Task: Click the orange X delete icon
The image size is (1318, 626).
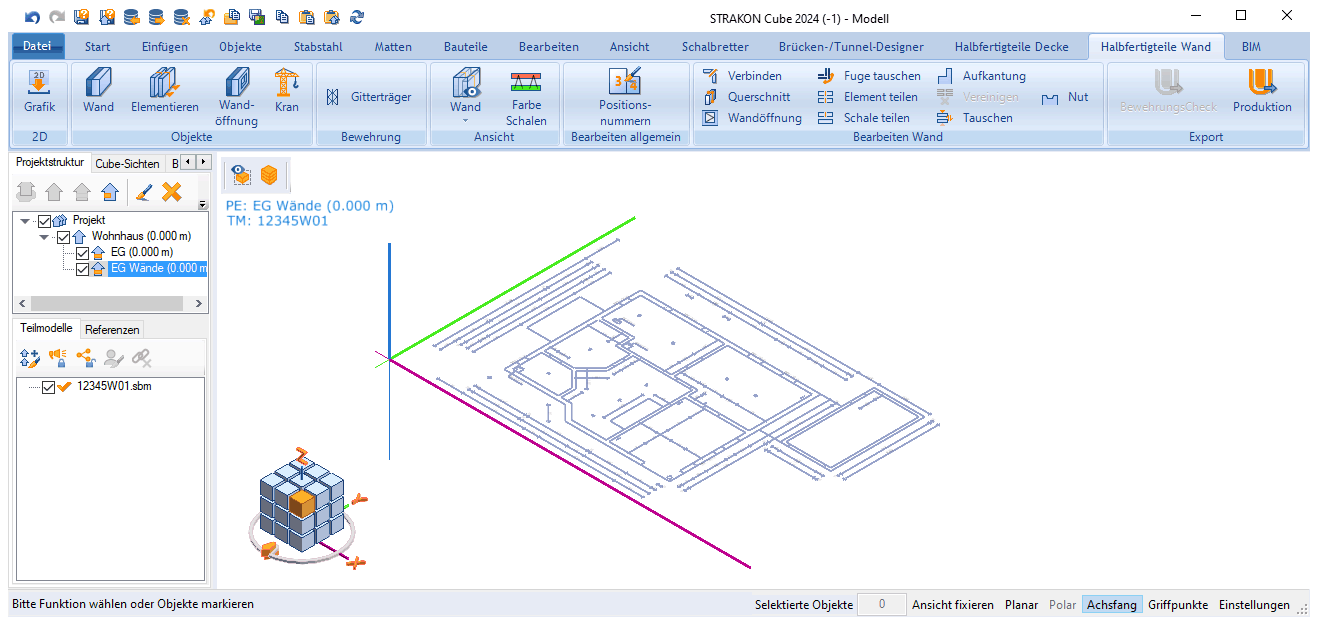Action: click(172, 192)
